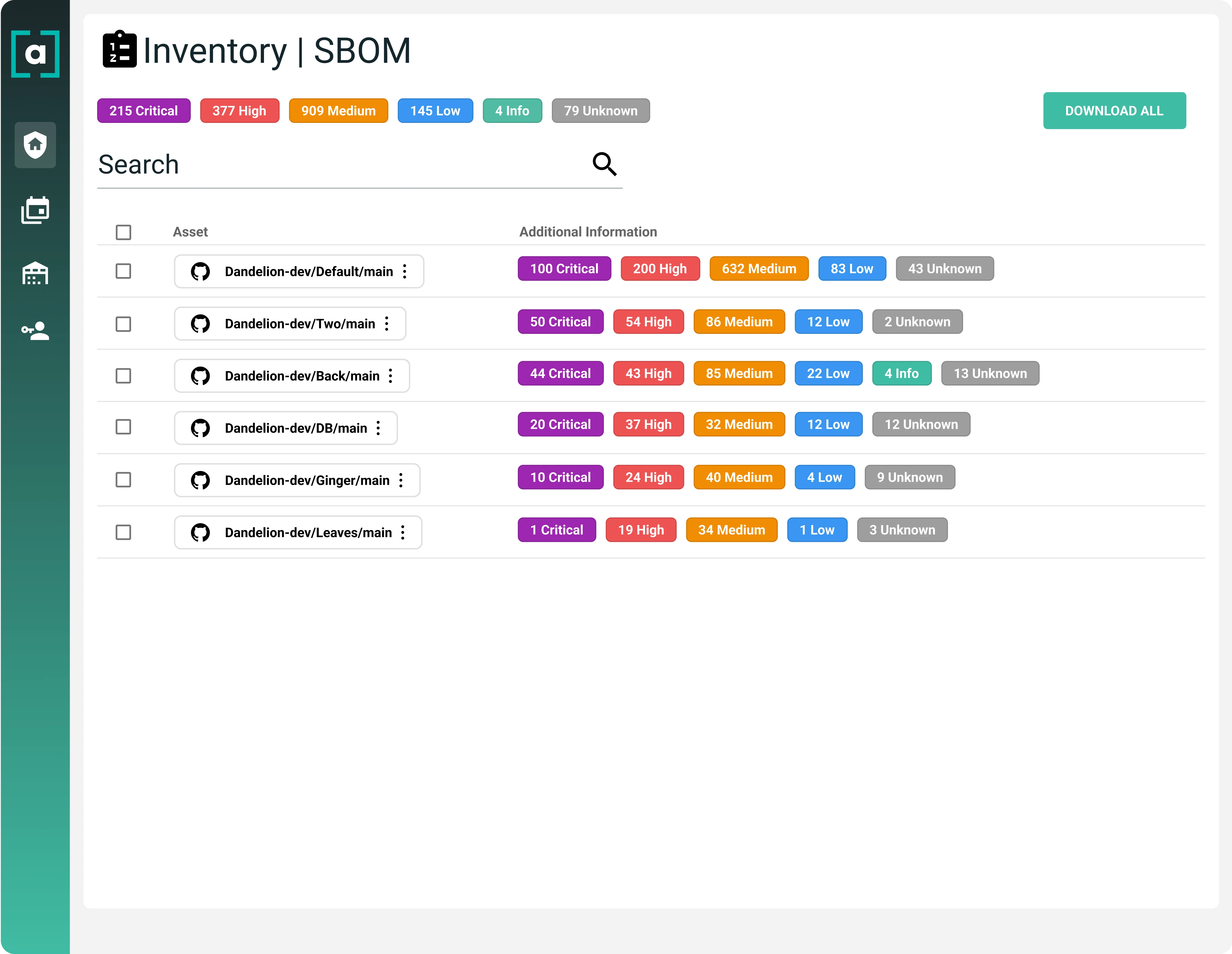The image size is (1232, 954).
Task: Click the DOWNLOAD ALL button
Action: (1114, 111)
